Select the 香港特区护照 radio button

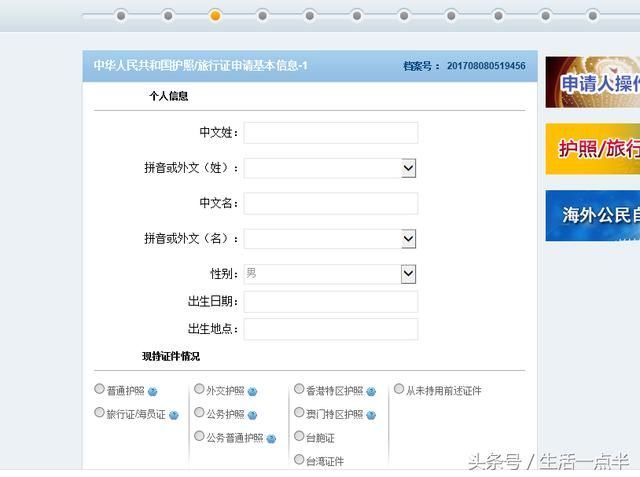[x=299, y=388]
